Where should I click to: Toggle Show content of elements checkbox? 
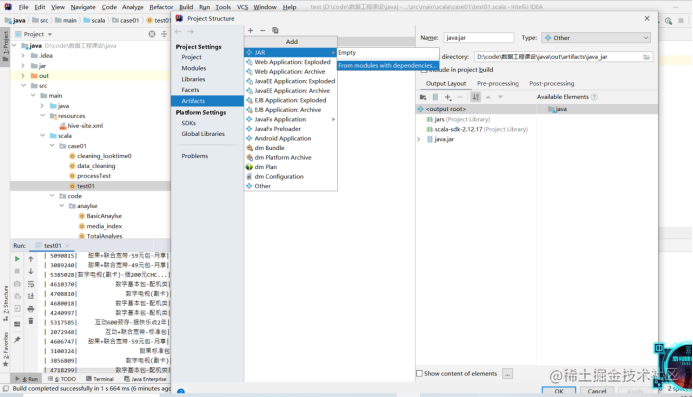point(419,374)
